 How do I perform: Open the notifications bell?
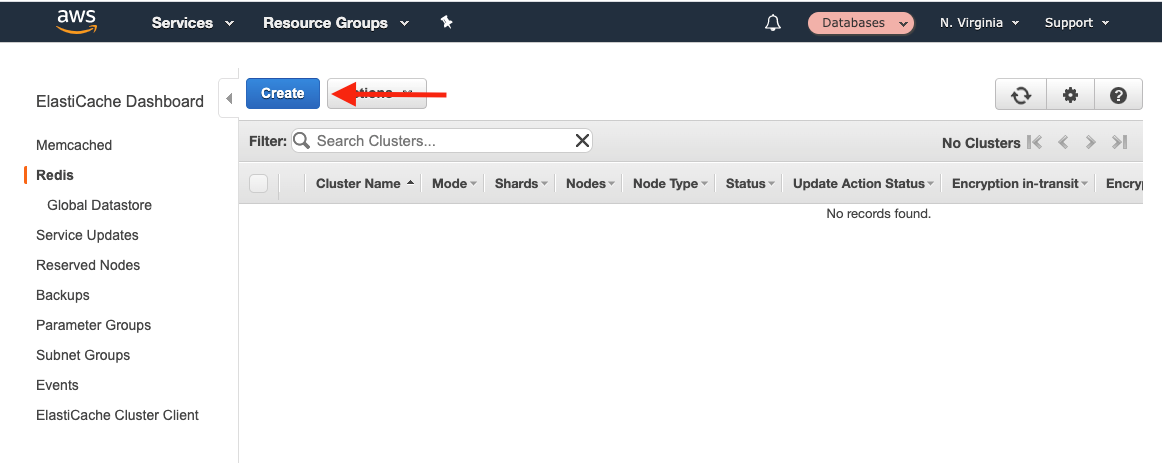(772, 23)
